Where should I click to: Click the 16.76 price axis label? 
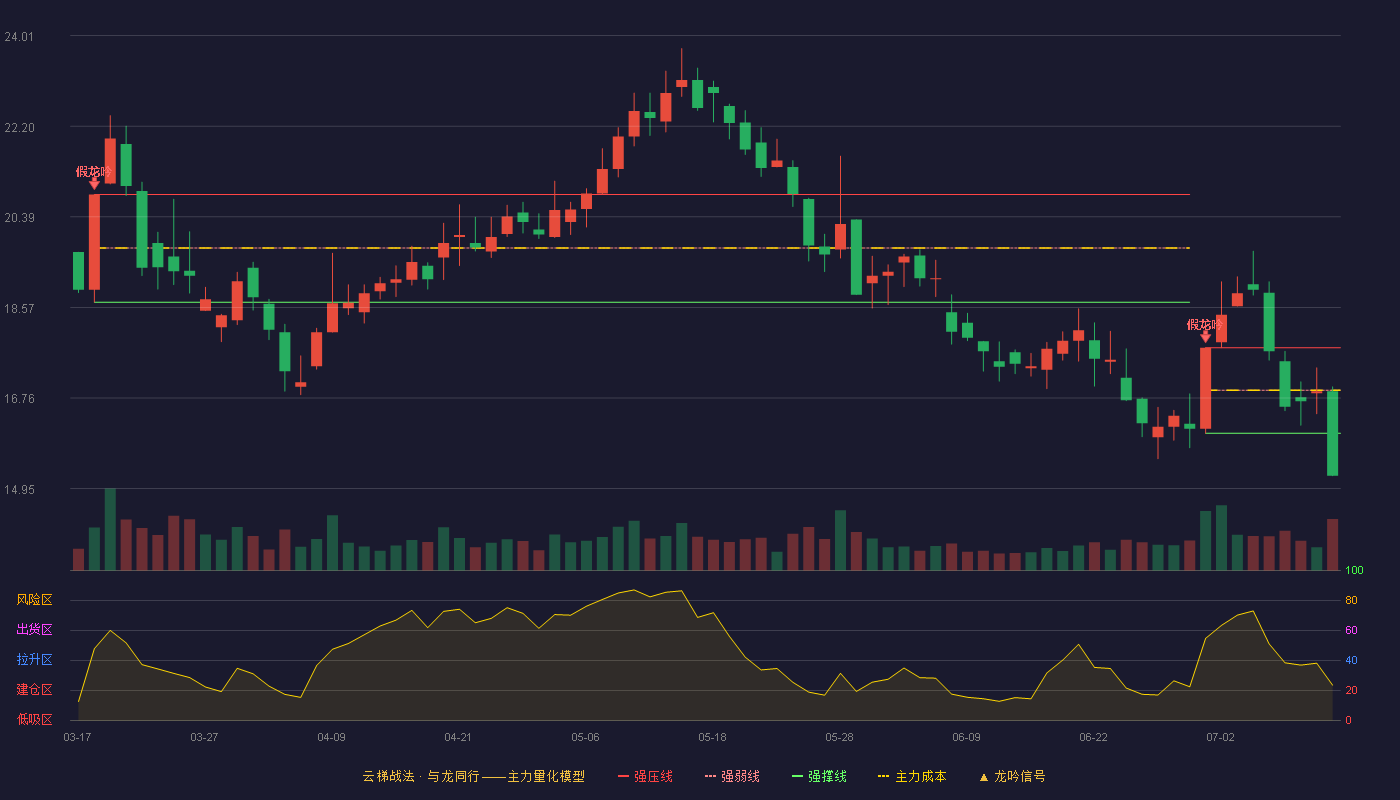tap(19, 399)
